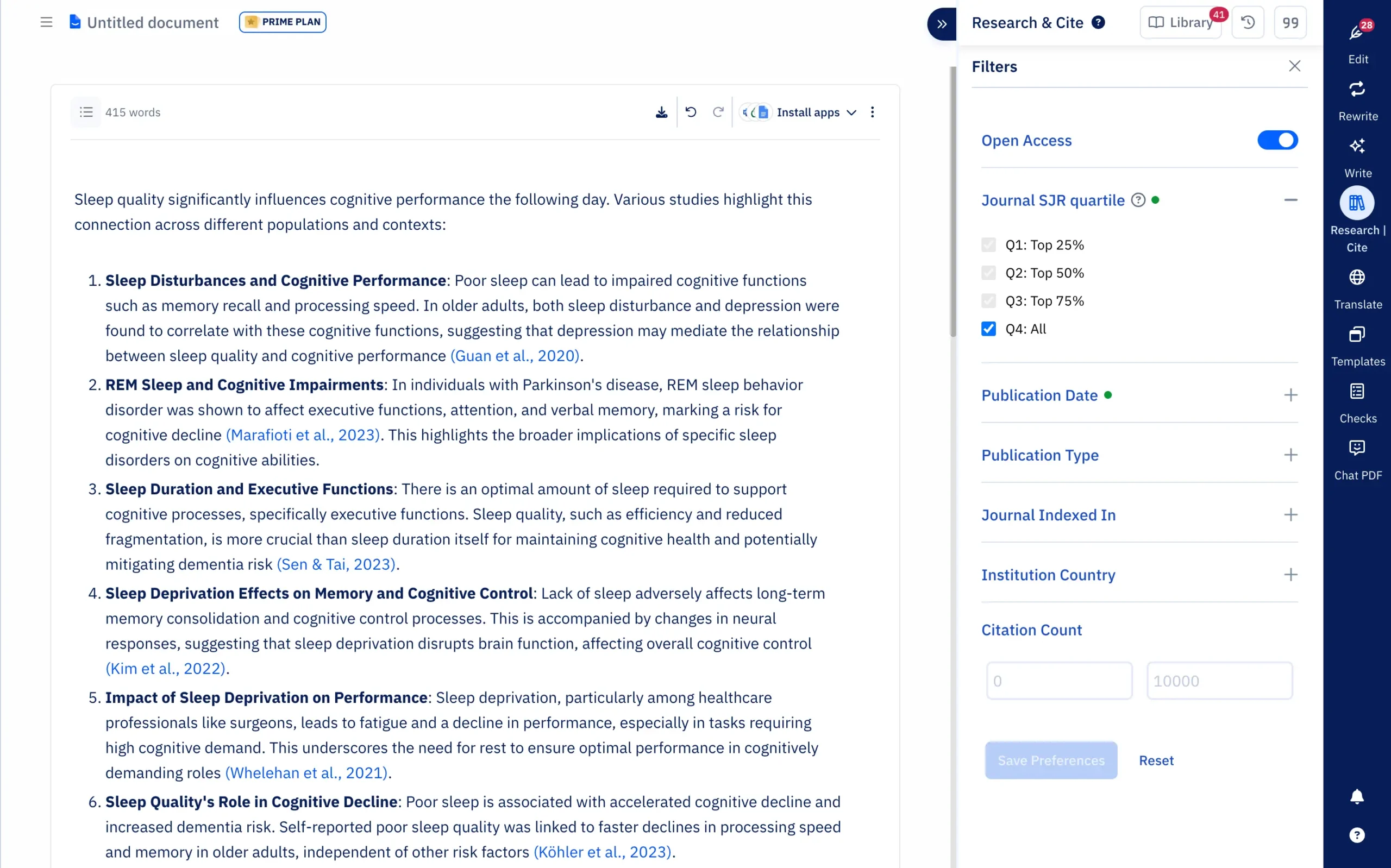Open the Köhler et al., 2023 citation

pos(602,852)
